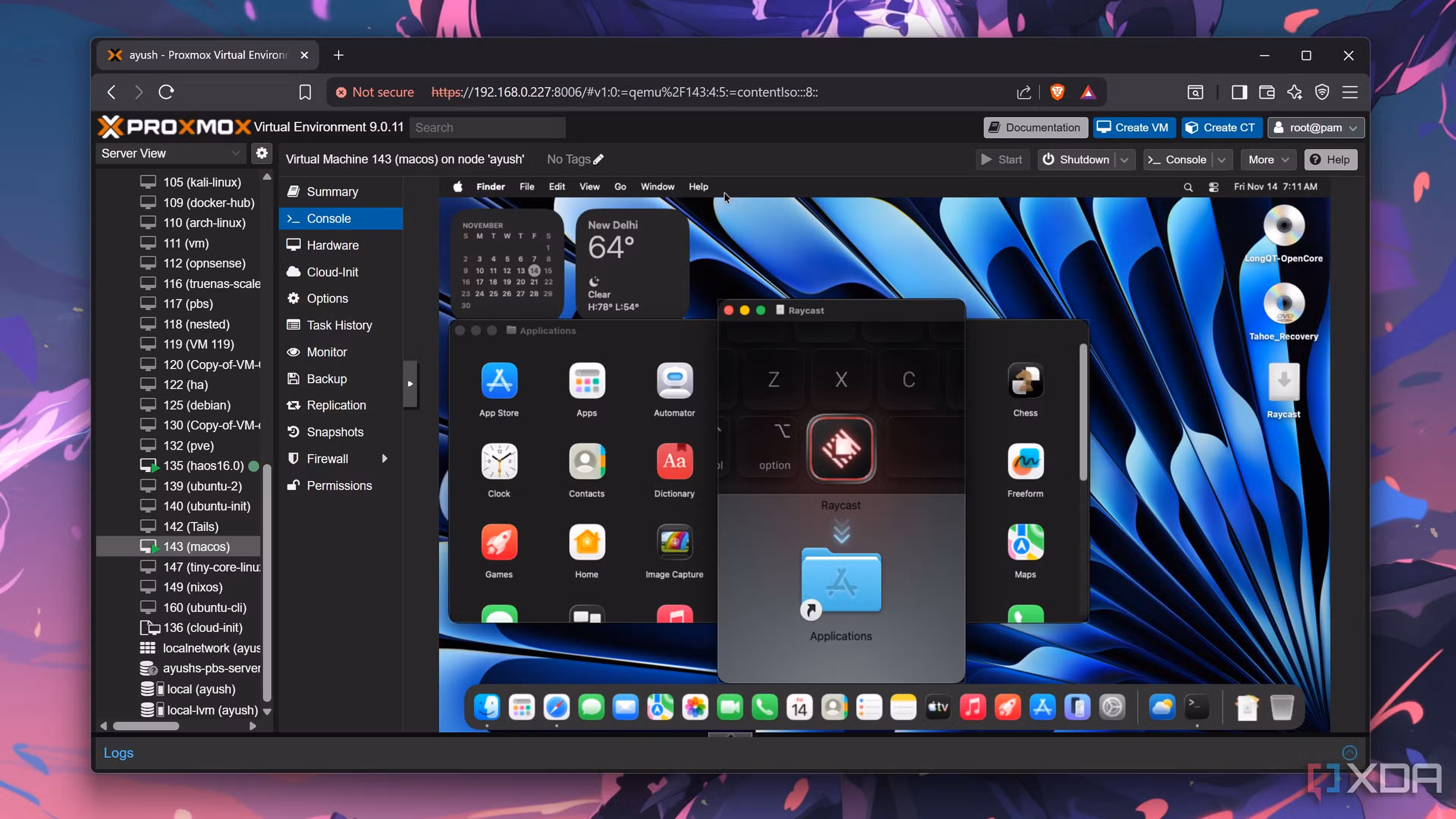This screenshot has height=819, width=1456.
Task: Click the browser address bar URL
Action: (624, 92)
